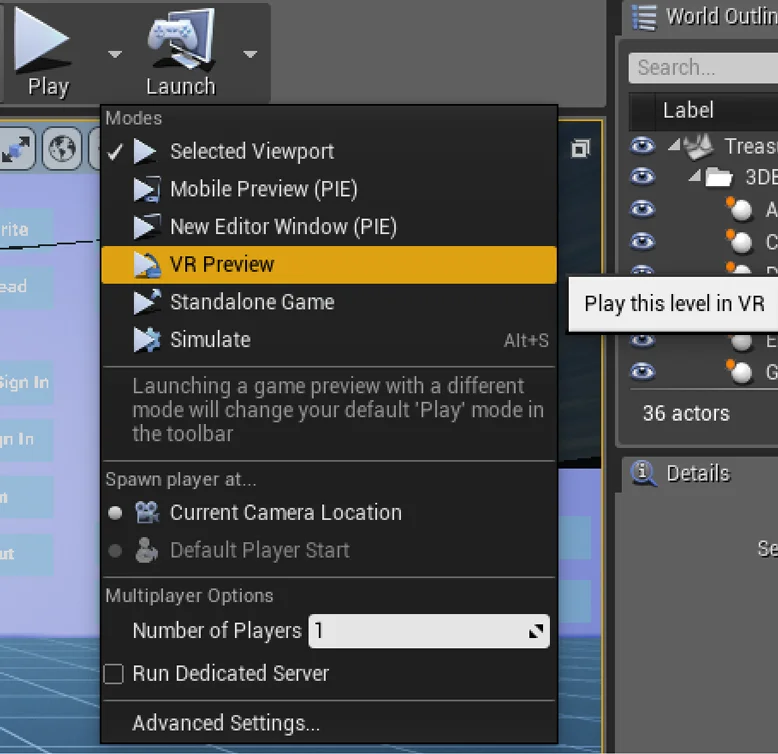Screen dimensions: 778x754
Task: Click the Default Player Start pawn icon
Action: [147, 550]
